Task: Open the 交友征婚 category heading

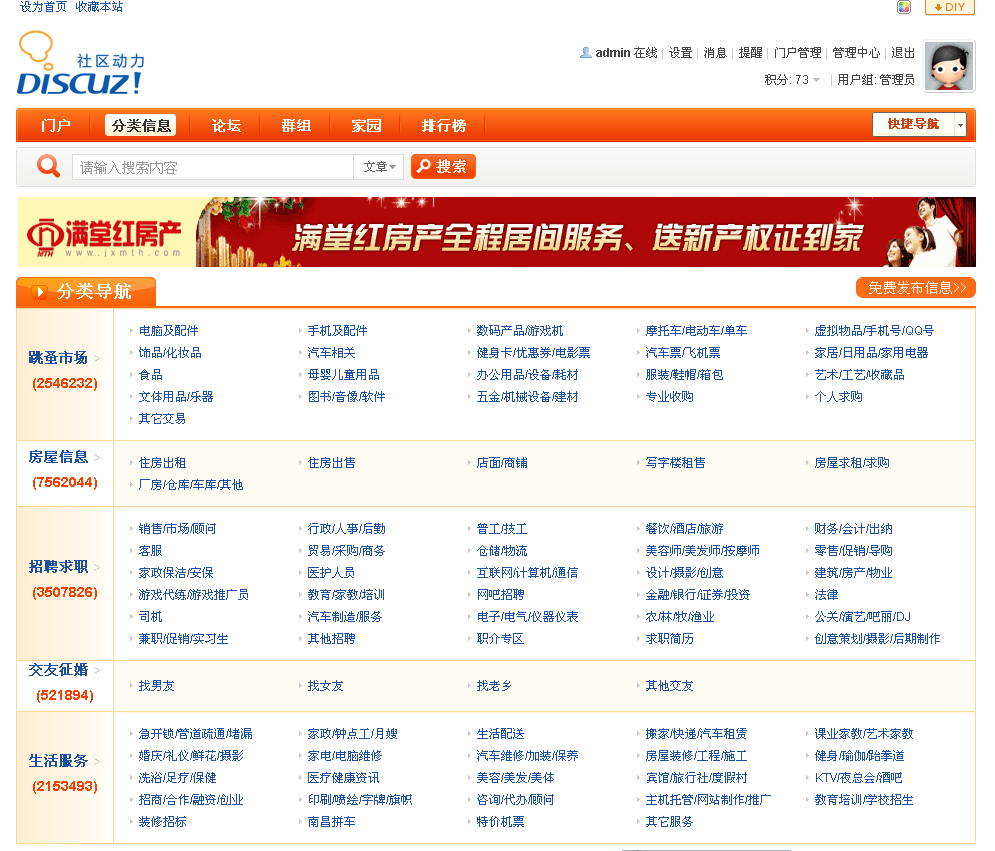Action: click(58, 670)
